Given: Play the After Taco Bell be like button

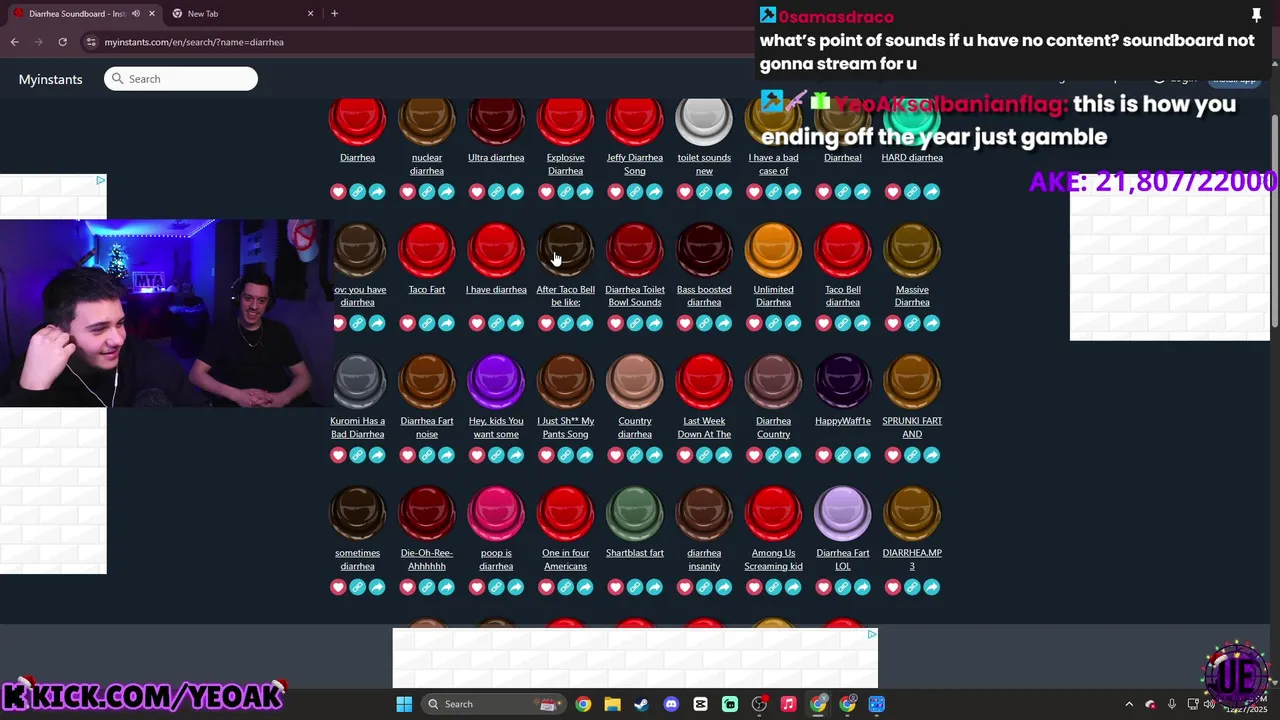Looking at the screenshot, I should click(565, 249).
